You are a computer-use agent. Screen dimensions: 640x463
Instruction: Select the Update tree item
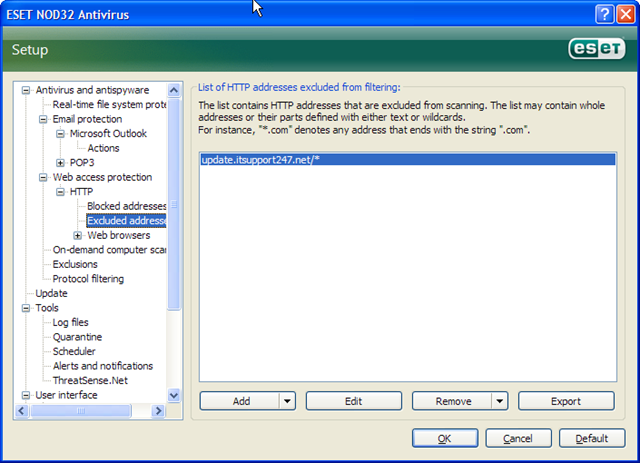pyautogui.click(x=51, y=294)
